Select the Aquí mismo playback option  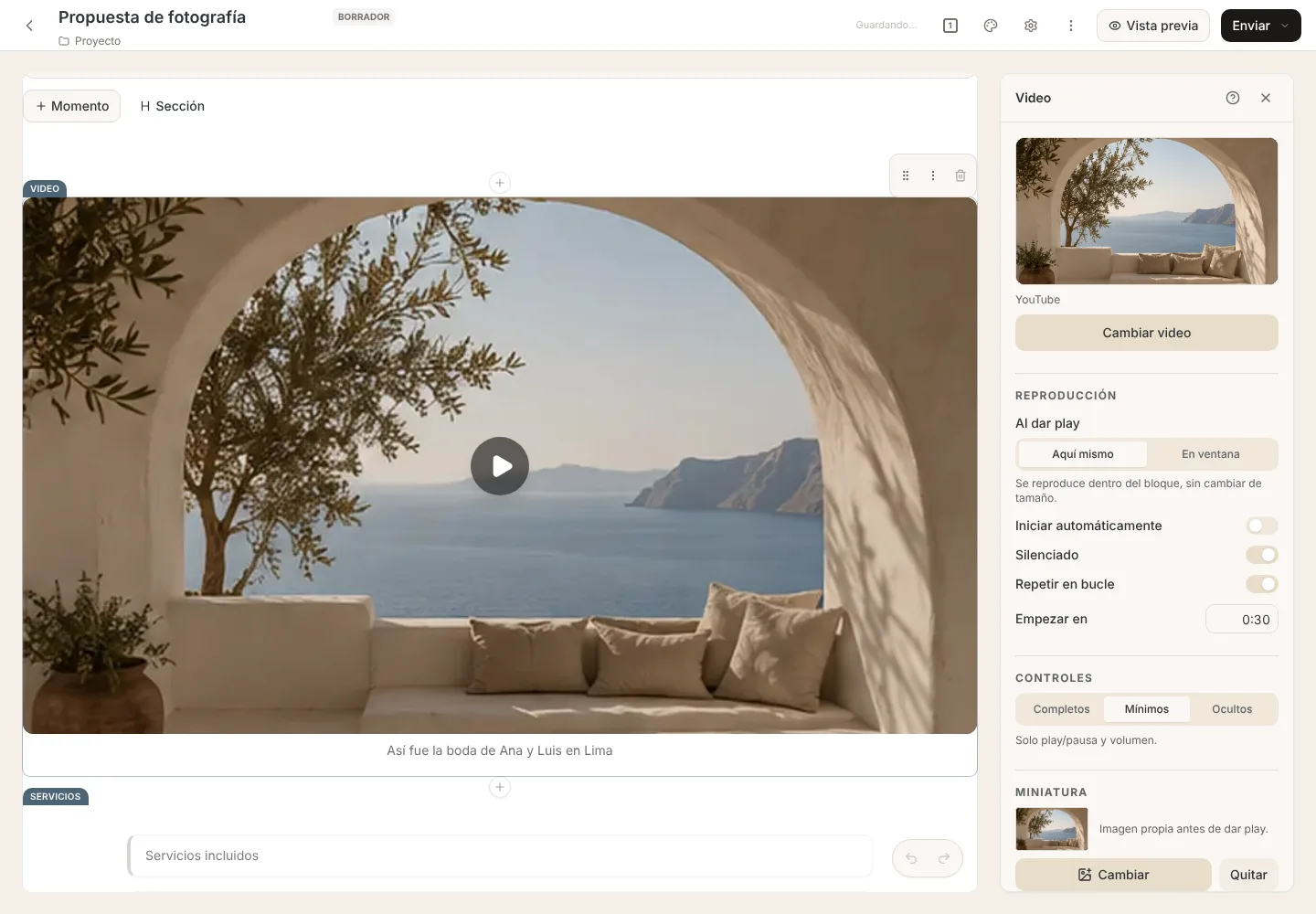click(1083, 454)
